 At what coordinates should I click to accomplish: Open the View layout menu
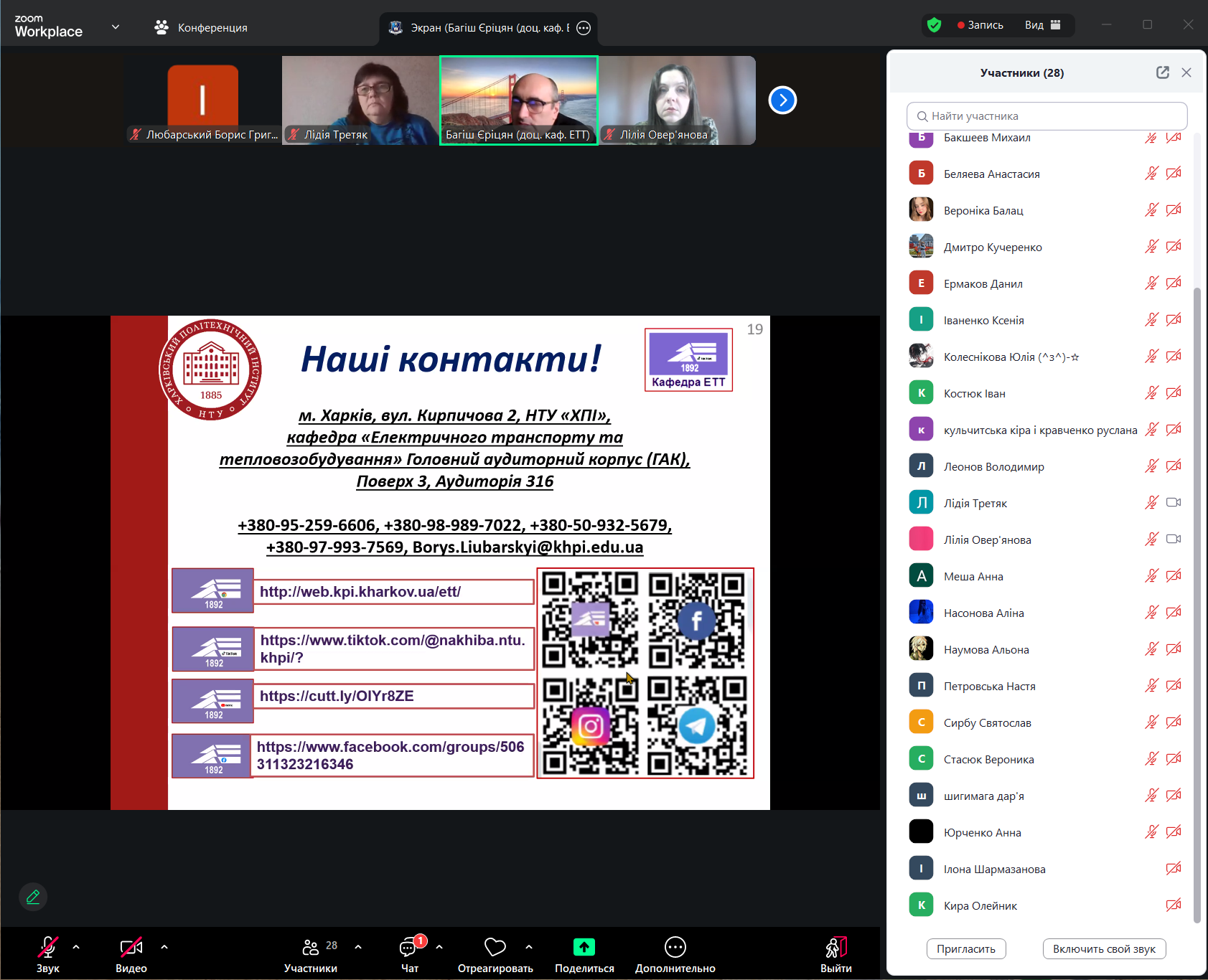tap(1042, 25)
